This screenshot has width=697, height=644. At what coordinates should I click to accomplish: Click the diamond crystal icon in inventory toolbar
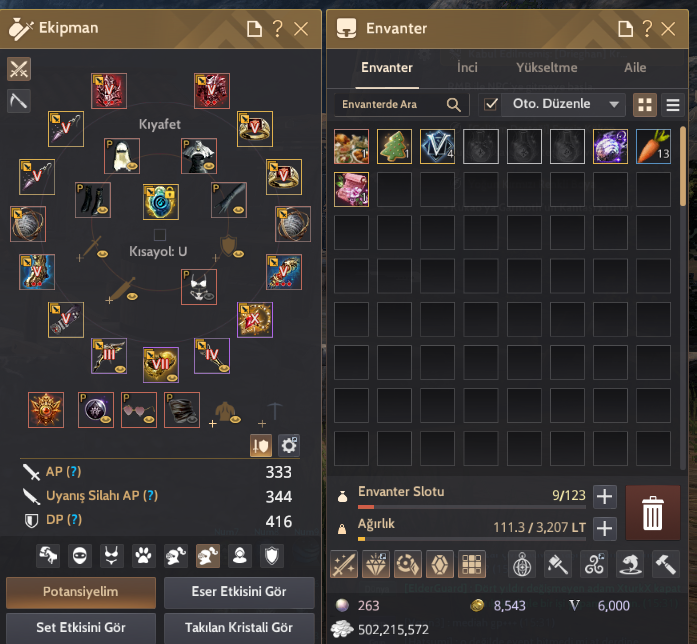(x=376, y=564)
